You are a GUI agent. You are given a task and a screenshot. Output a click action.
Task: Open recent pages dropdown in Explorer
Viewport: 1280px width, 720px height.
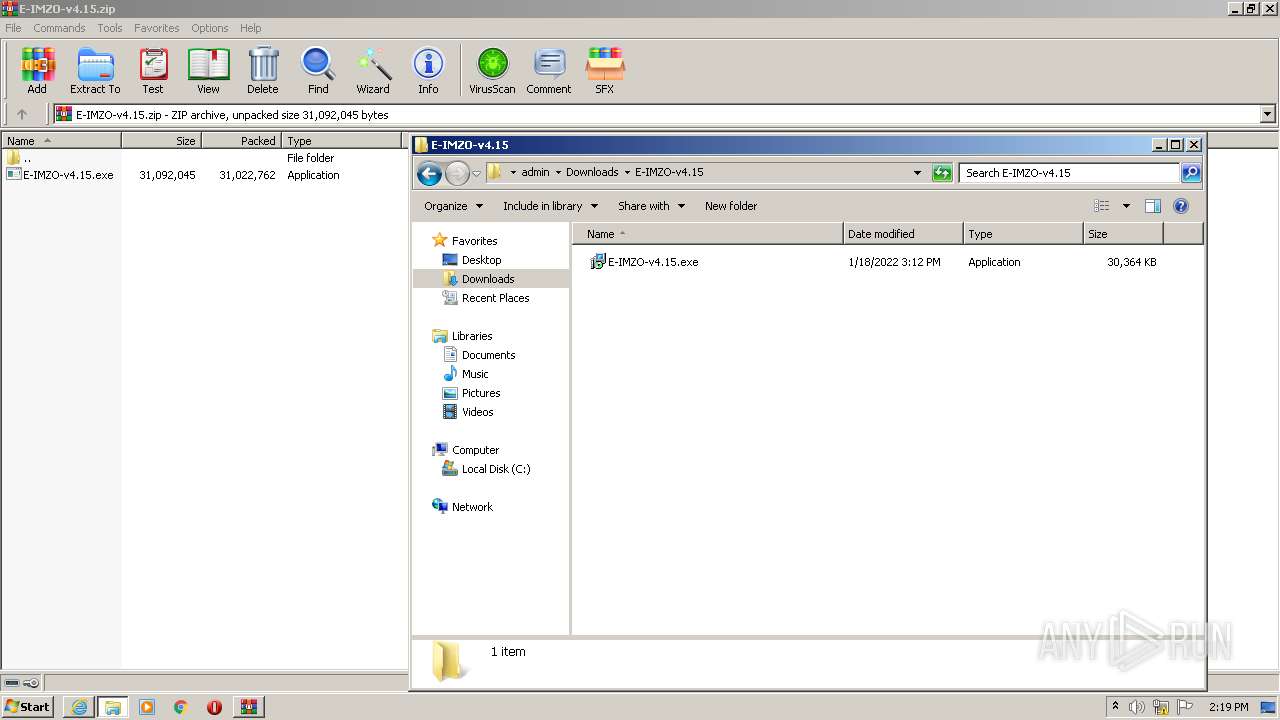476,173
